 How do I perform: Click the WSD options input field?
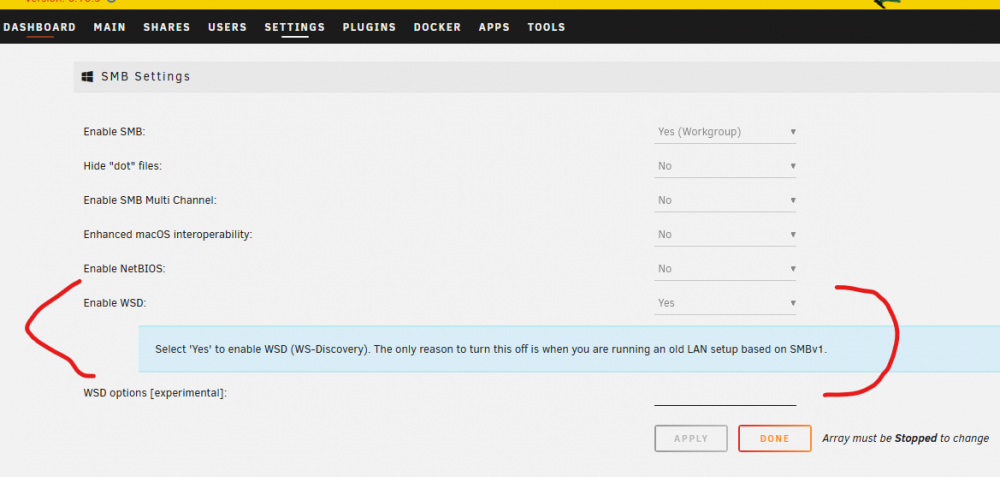(725, 394)
